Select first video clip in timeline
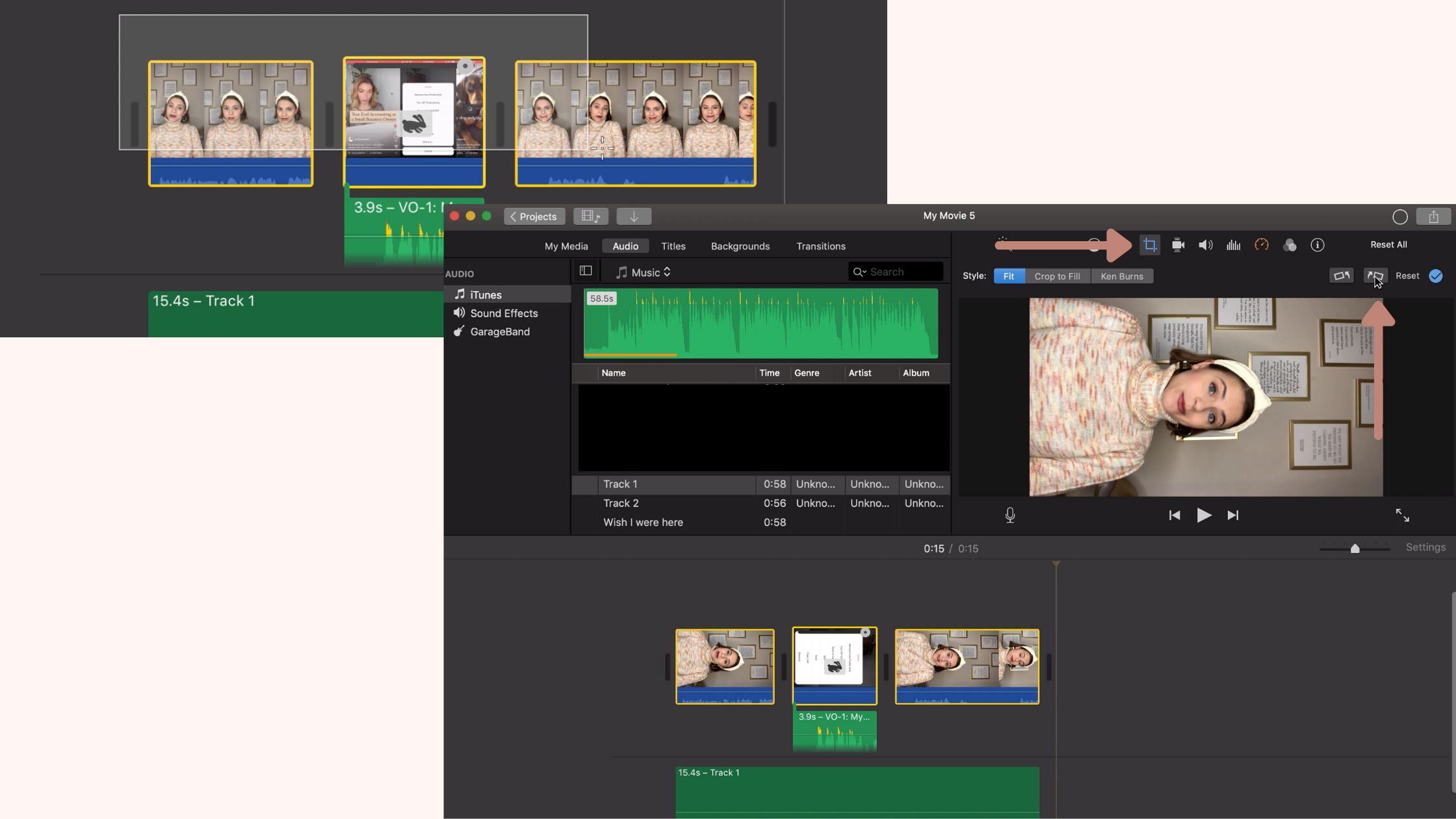The width and height of the screenshot is (1456, 819). coord(725,666)
